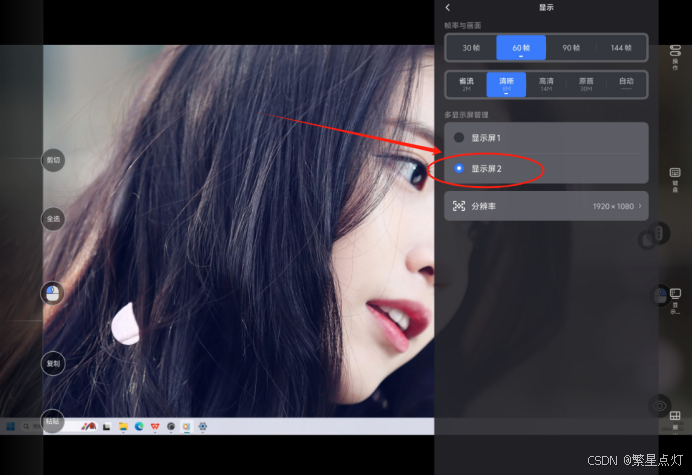
Task: Launch Microsoft Edge from the taskbar
Action: [x=139, y=426]
